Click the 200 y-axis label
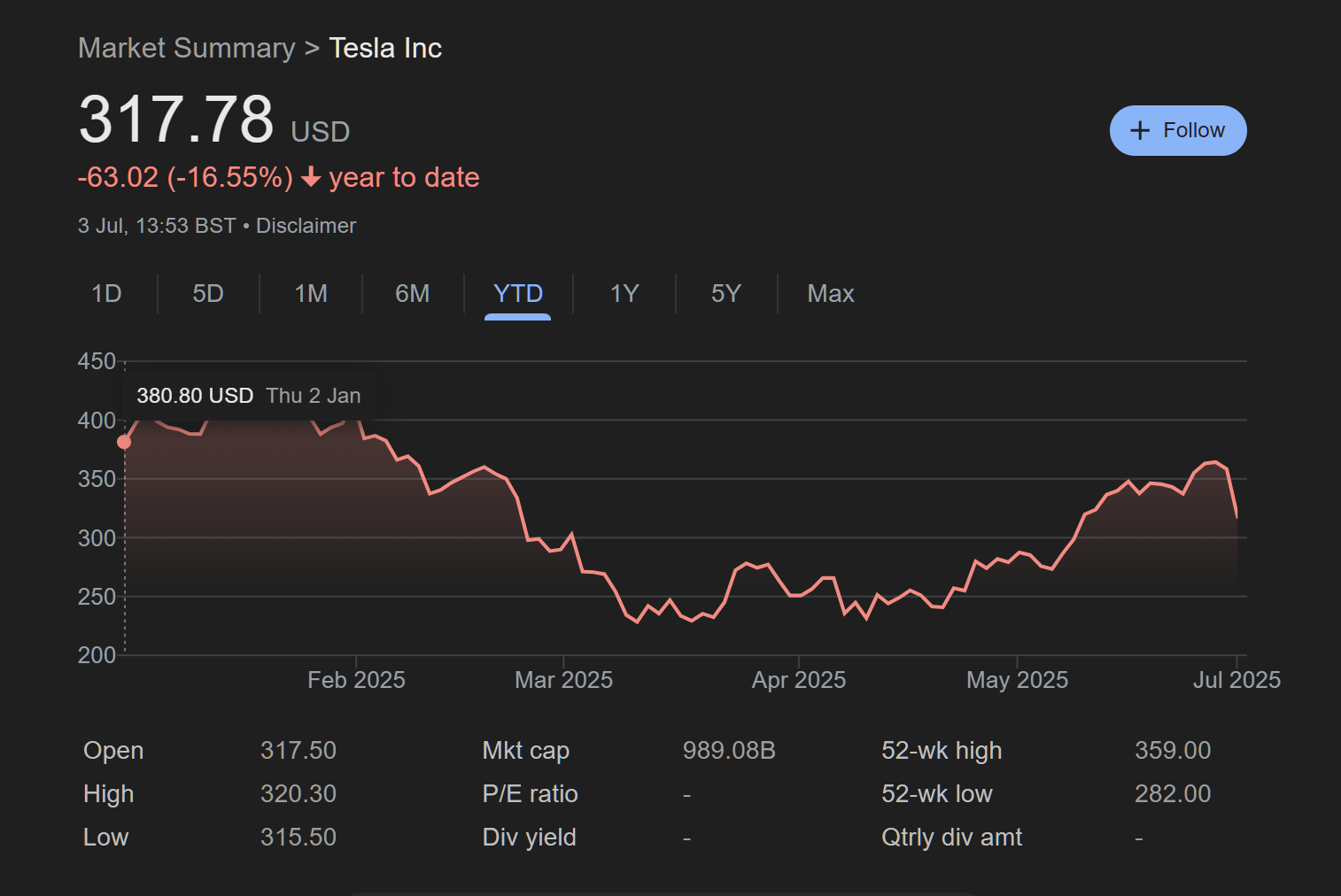 point(97,655)
